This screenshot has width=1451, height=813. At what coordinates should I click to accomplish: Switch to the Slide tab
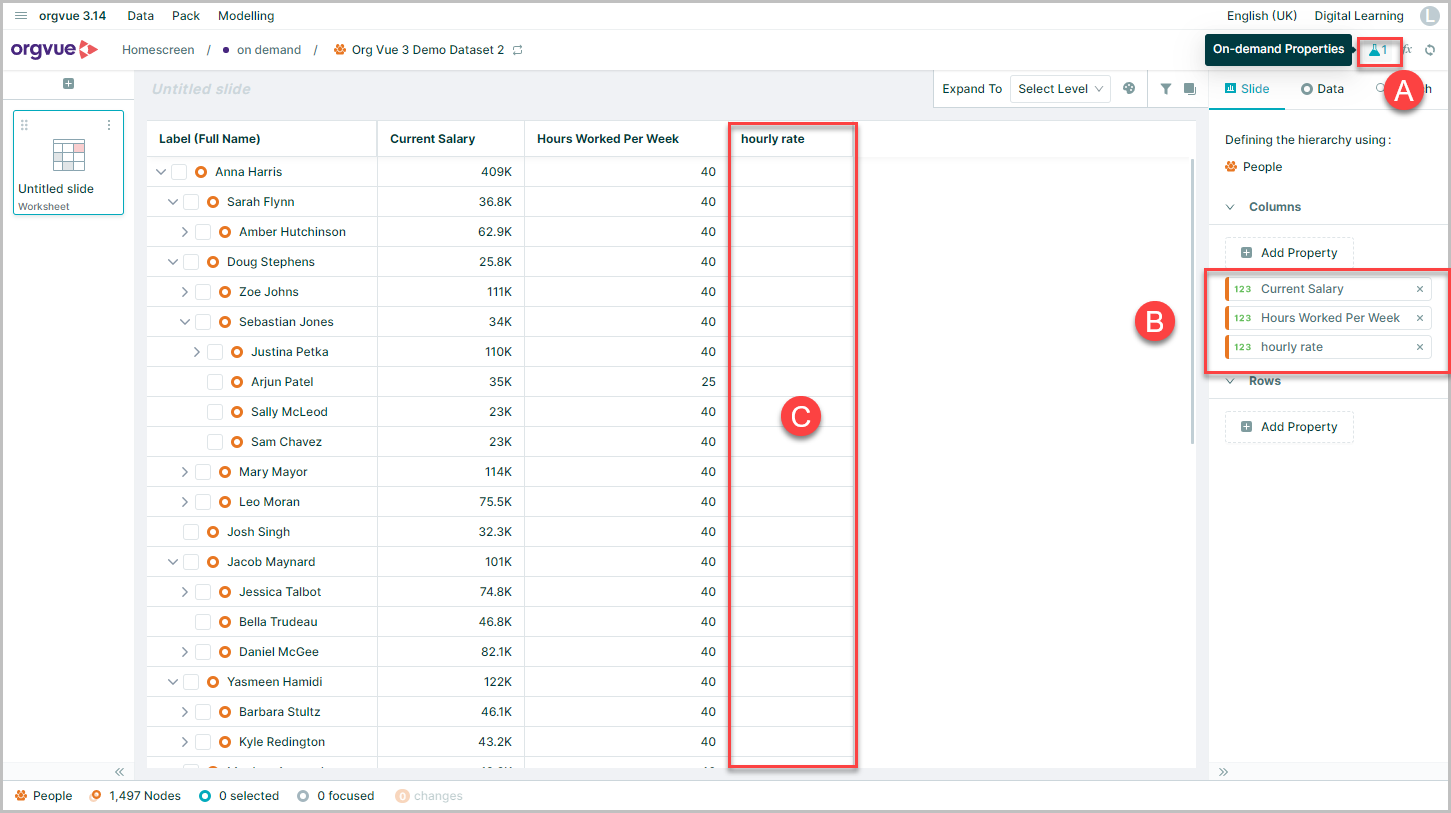pyautogui.click(x=1247, y=89)
